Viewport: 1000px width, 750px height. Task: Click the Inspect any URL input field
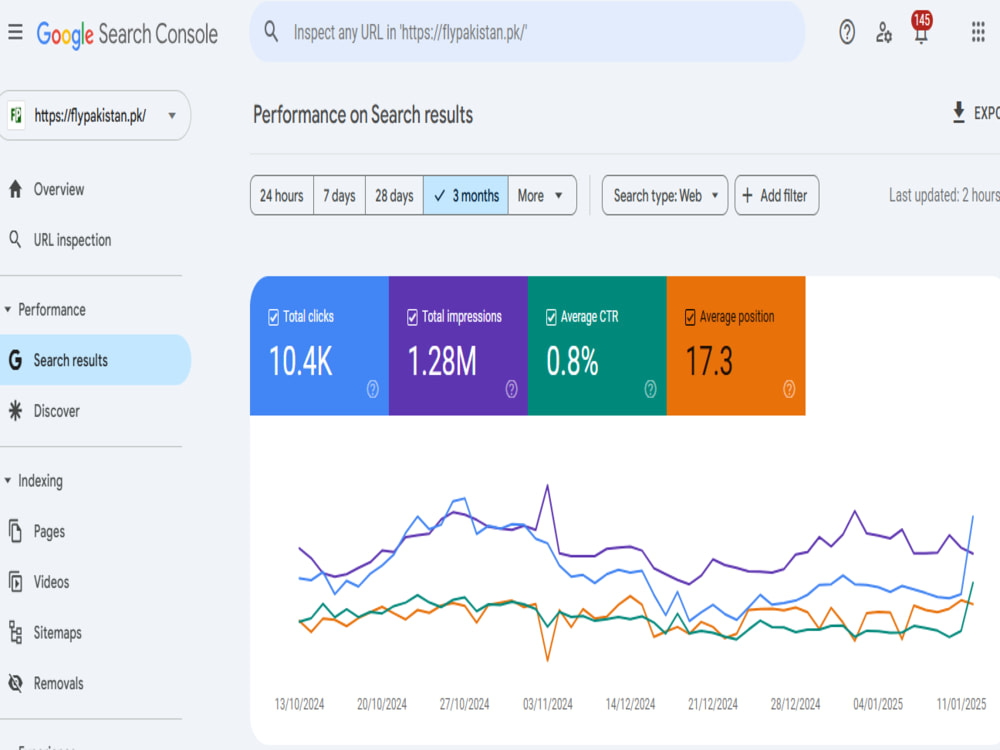click(x=527, y=32)
